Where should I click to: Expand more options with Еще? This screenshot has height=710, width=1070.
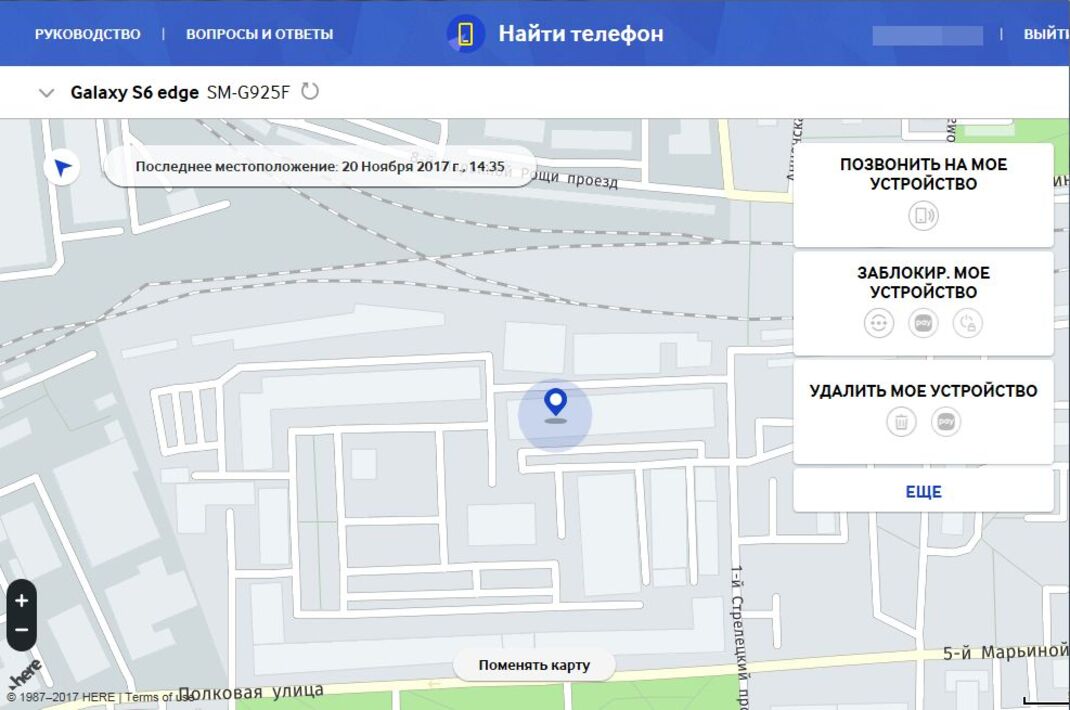tap(923, 492)
